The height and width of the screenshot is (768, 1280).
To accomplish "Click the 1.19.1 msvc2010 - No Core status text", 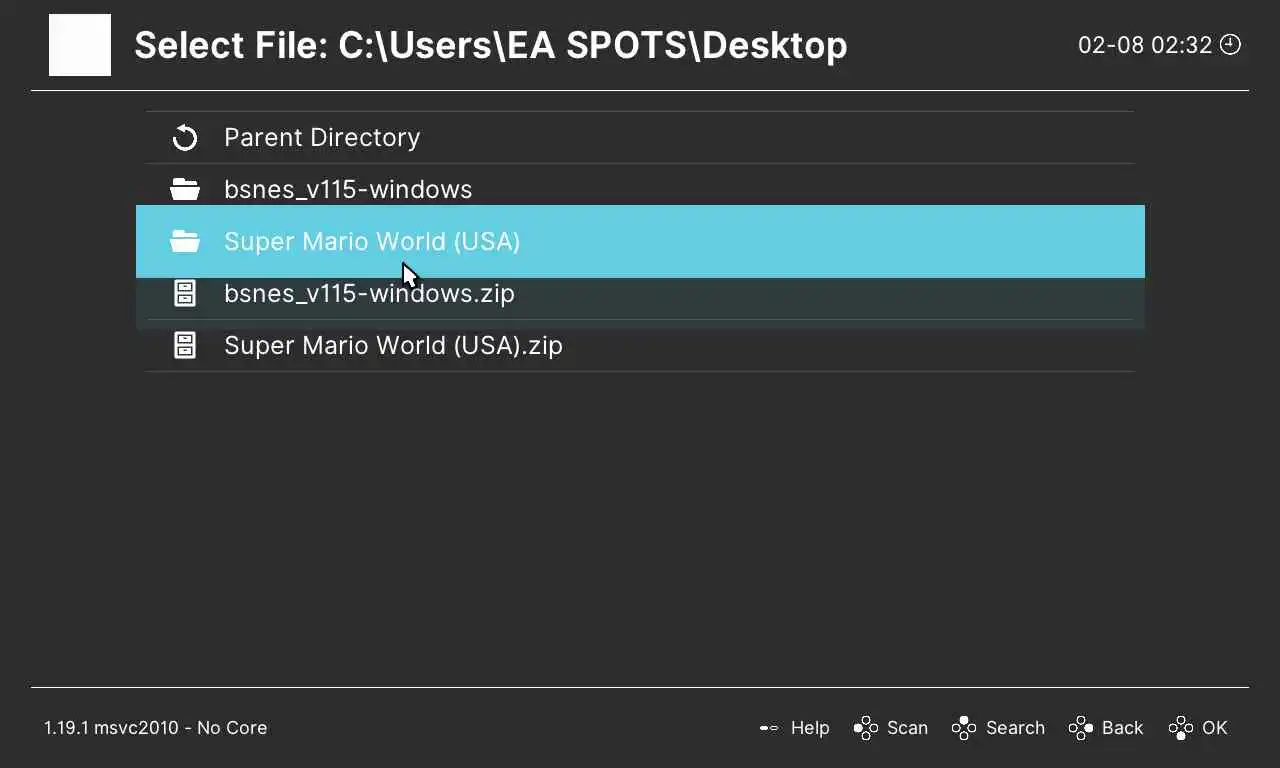I will 155,728.
